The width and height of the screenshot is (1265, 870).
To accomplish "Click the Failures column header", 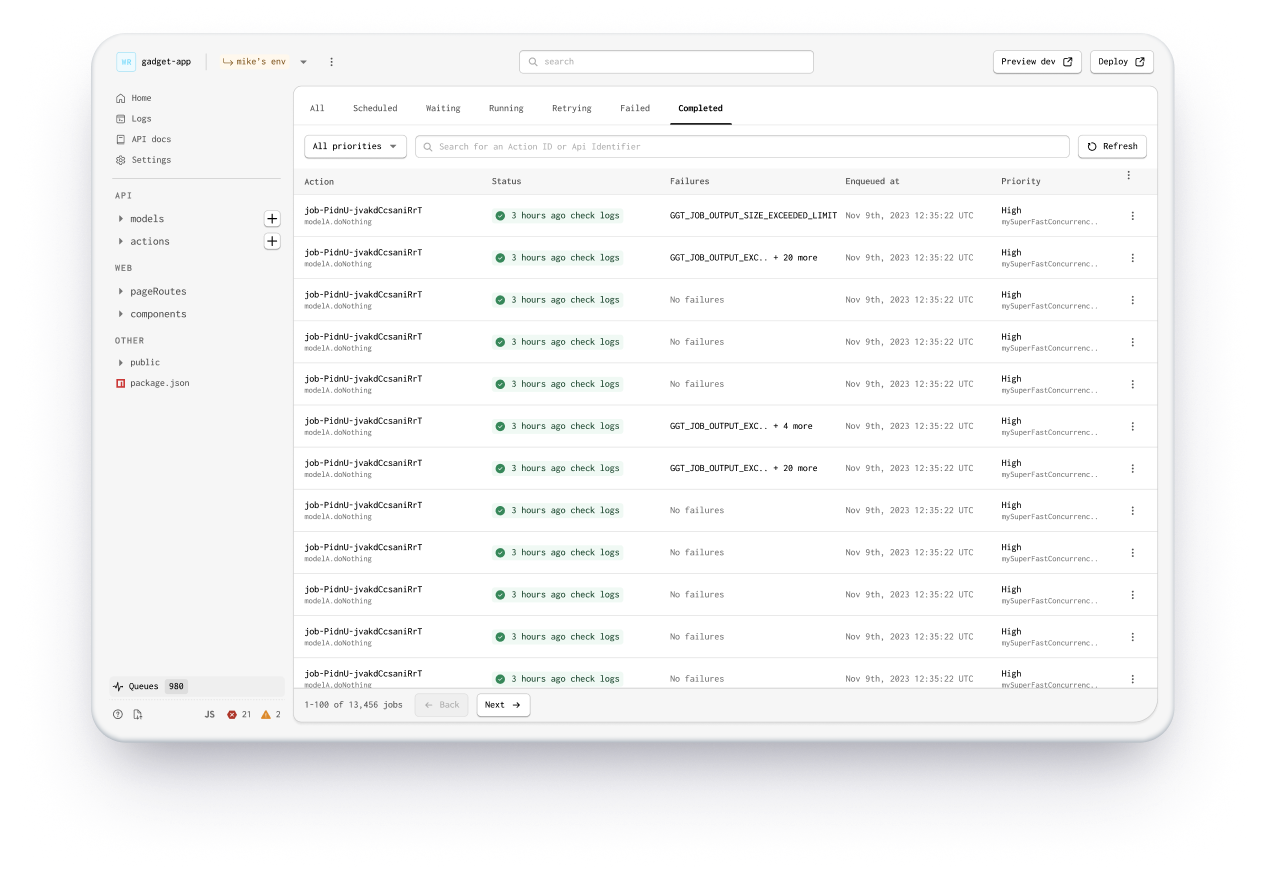I will (689, 182).
